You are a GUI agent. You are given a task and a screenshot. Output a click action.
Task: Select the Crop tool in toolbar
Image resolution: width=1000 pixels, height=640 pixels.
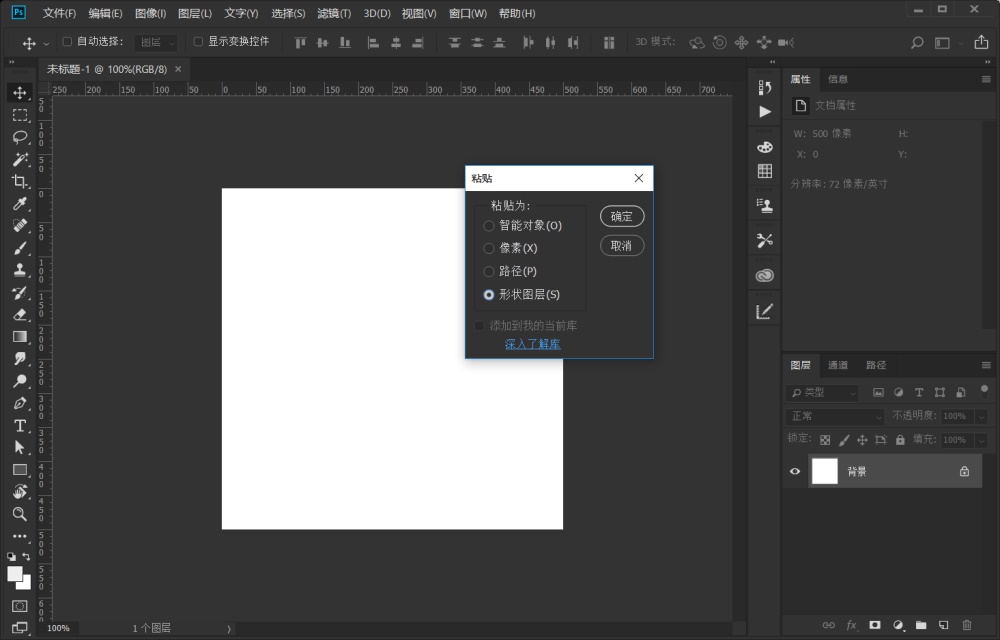19,181
